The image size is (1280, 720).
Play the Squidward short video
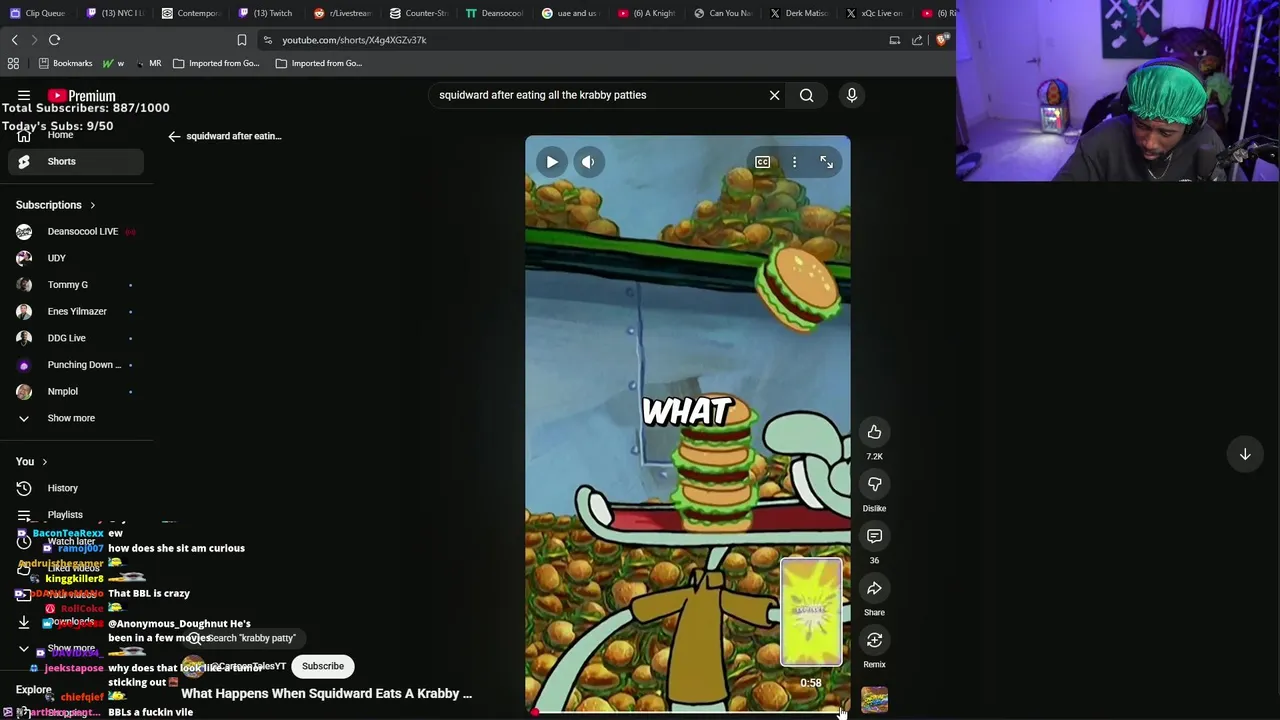[x=551, y=162]
